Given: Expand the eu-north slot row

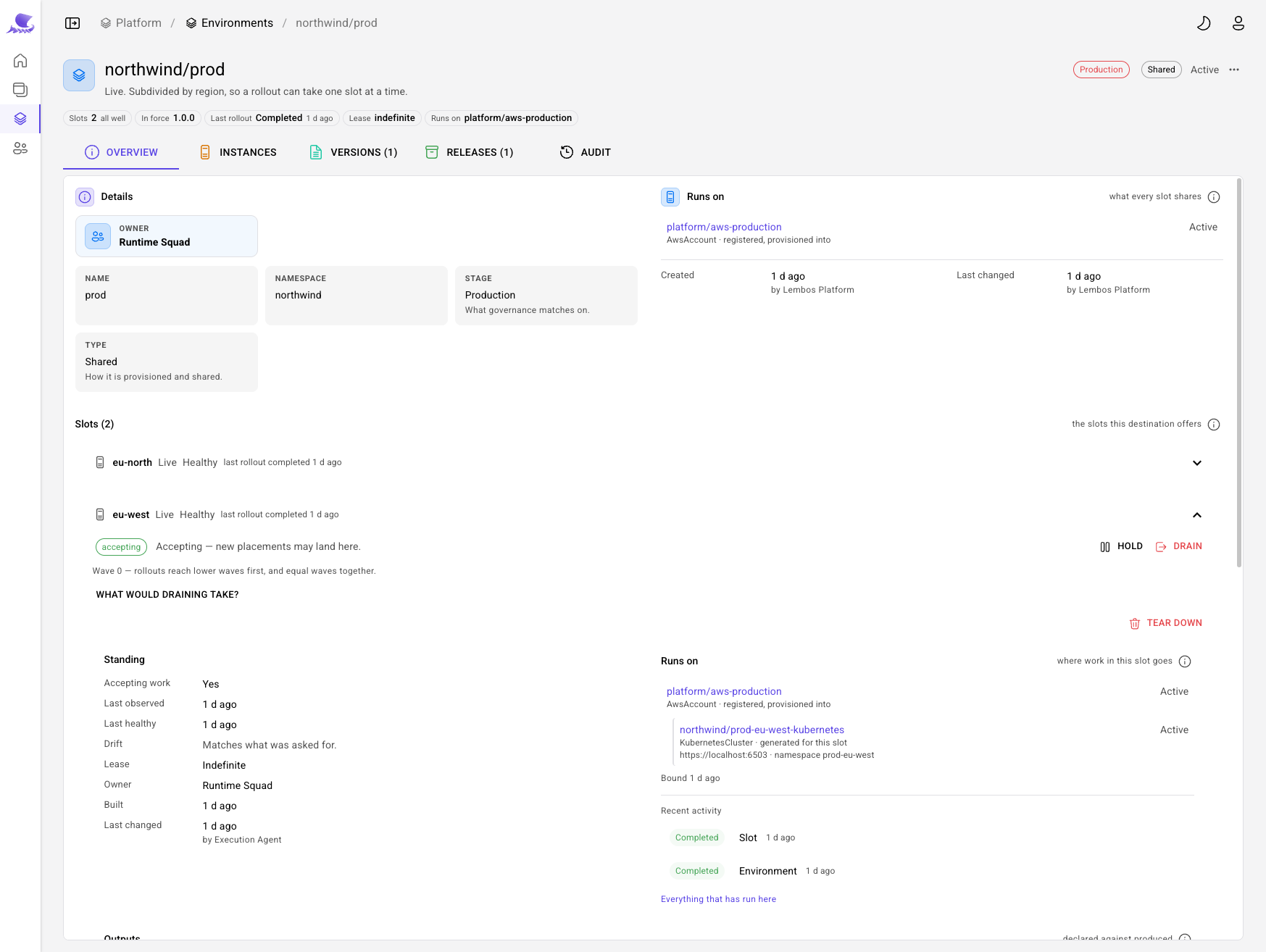Looking at the screenshot, I should (1197, 463).
